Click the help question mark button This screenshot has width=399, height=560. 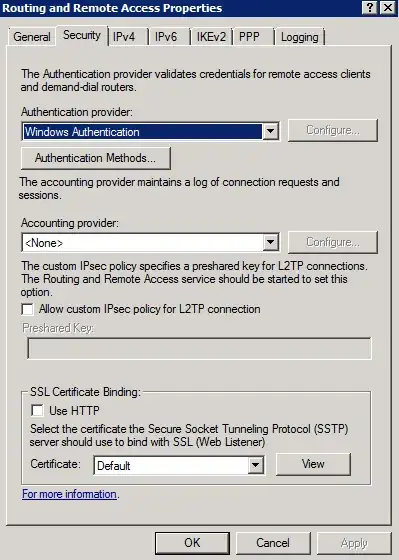pyautogui.click(x=370, y=8)
